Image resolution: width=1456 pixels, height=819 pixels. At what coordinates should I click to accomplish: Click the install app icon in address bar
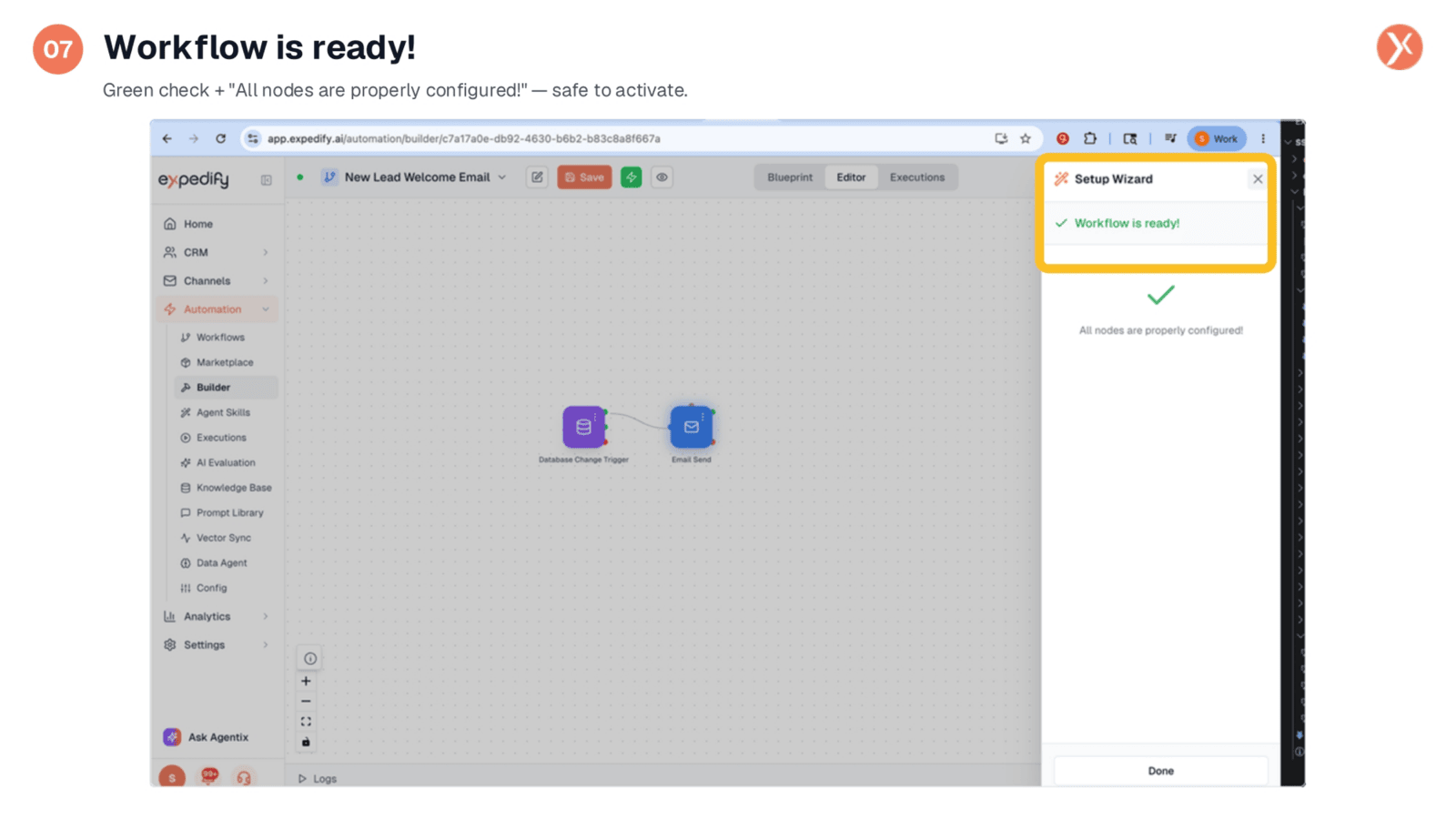1001,138
